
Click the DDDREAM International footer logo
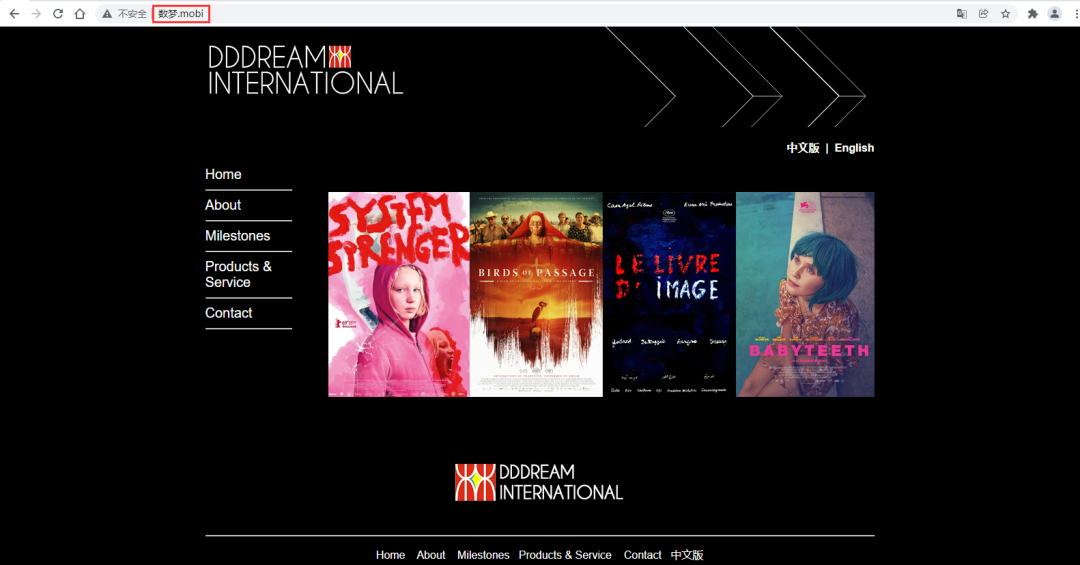tap(539, 482)
